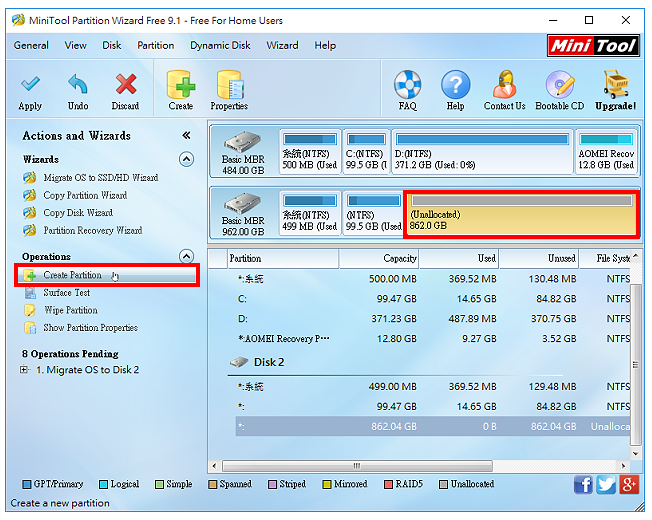
Task: Click the Wipe Partition icon
Action: click(30, 311)
